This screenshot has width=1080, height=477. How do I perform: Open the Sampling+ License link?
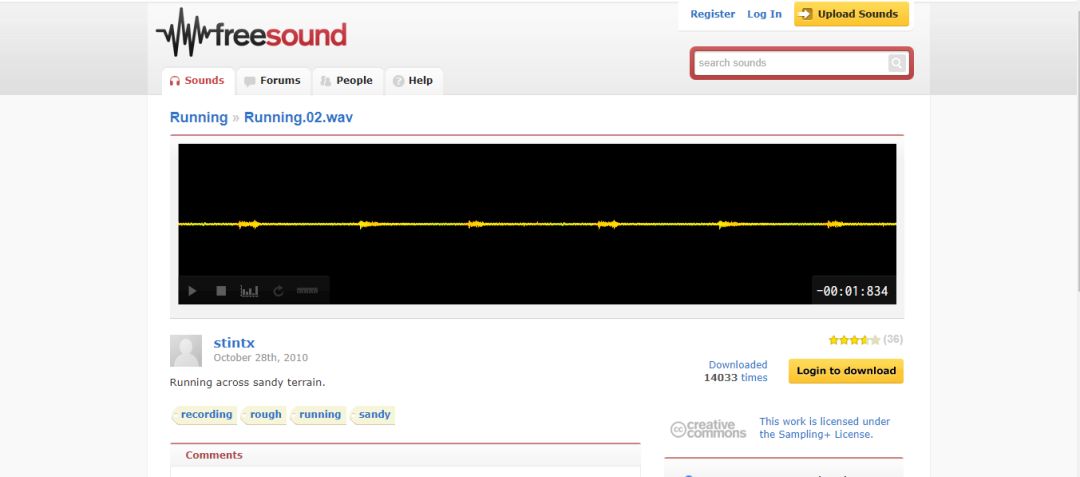(x=824, y=427)
